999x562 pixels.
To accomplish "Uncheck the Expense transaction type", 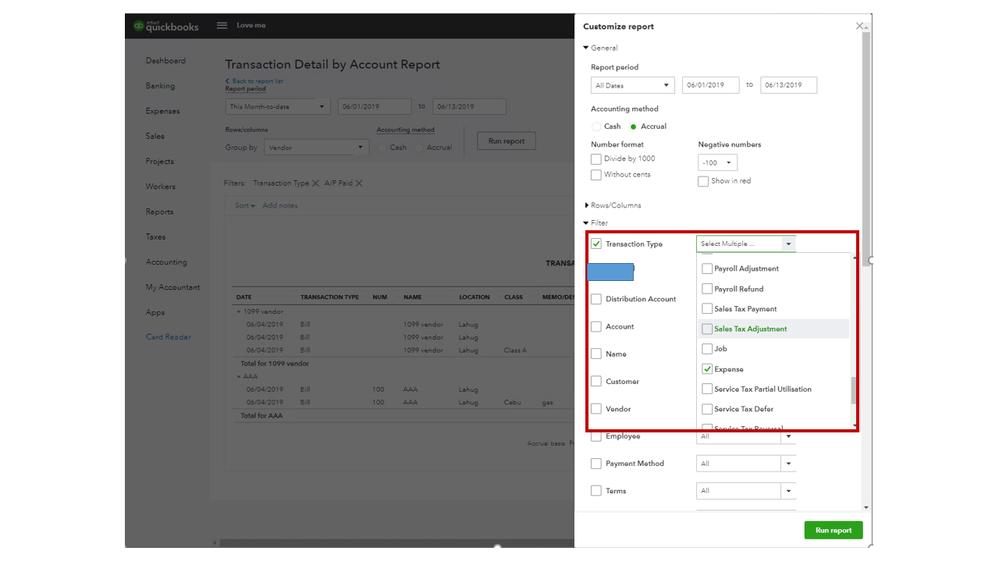I will 707,369.
